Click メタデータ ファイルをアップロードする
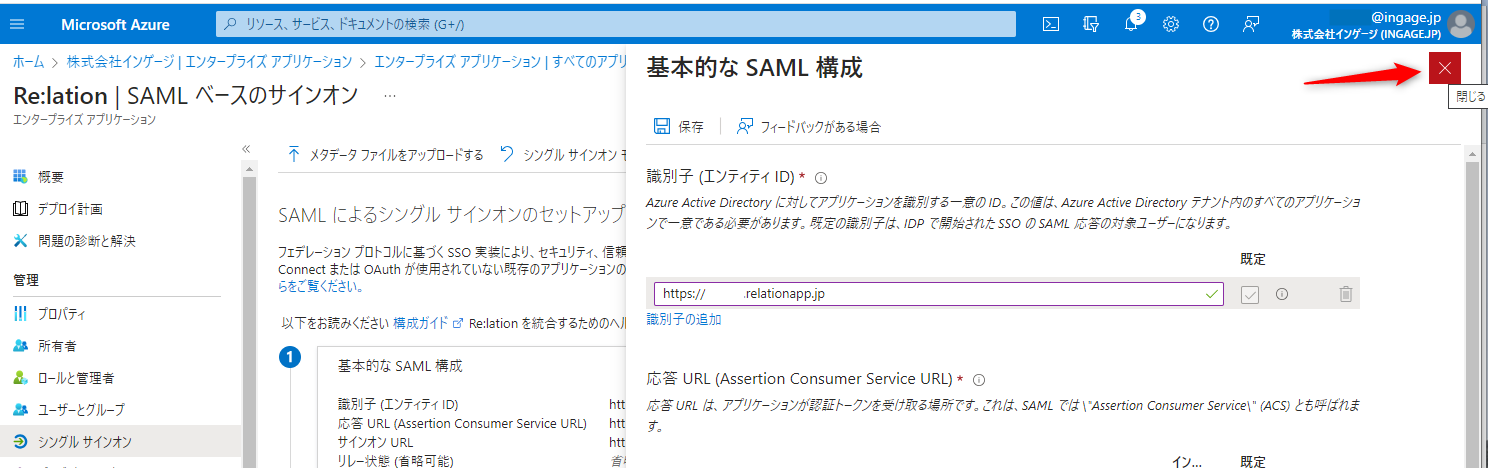Screen dimensions: 1488x468 [x=385, y=154]
